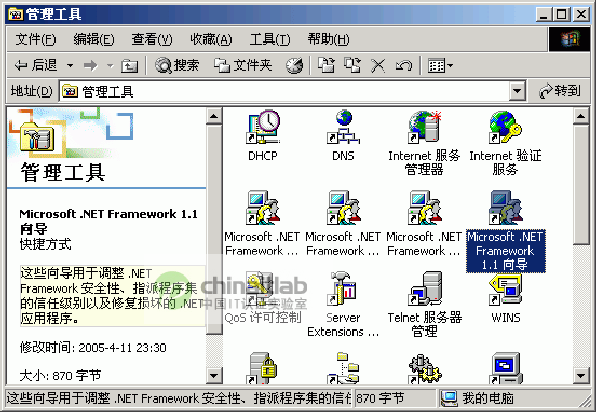Select the DNS shortcut icon

click(344, 127)
